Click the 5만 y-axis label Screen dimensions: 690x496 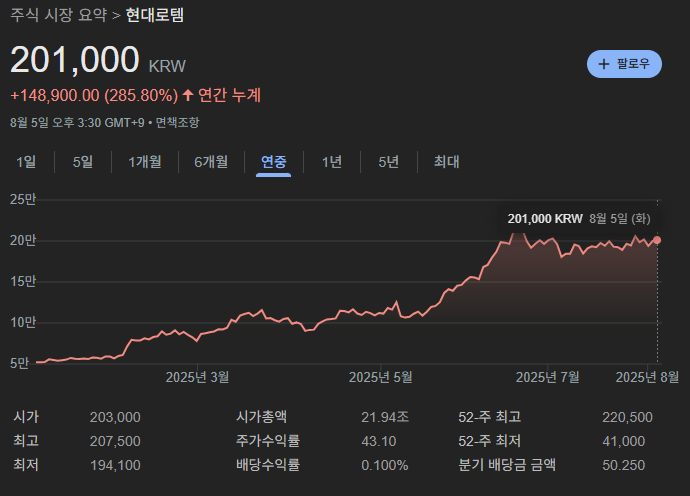pos(19,363)
